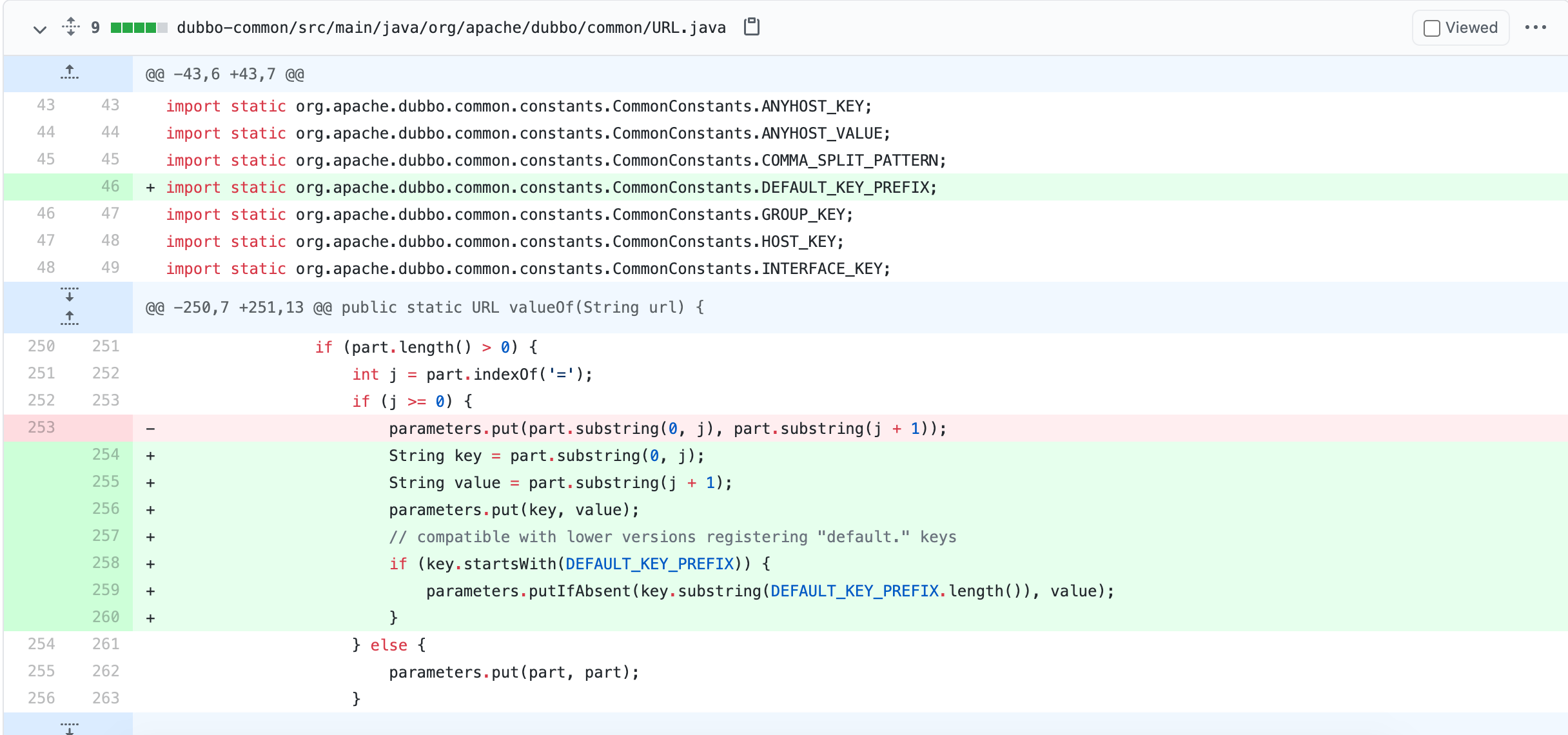Click the 'if (part.length() > 0)' line
Screen dimensions: 1568x735
[426, 348]
